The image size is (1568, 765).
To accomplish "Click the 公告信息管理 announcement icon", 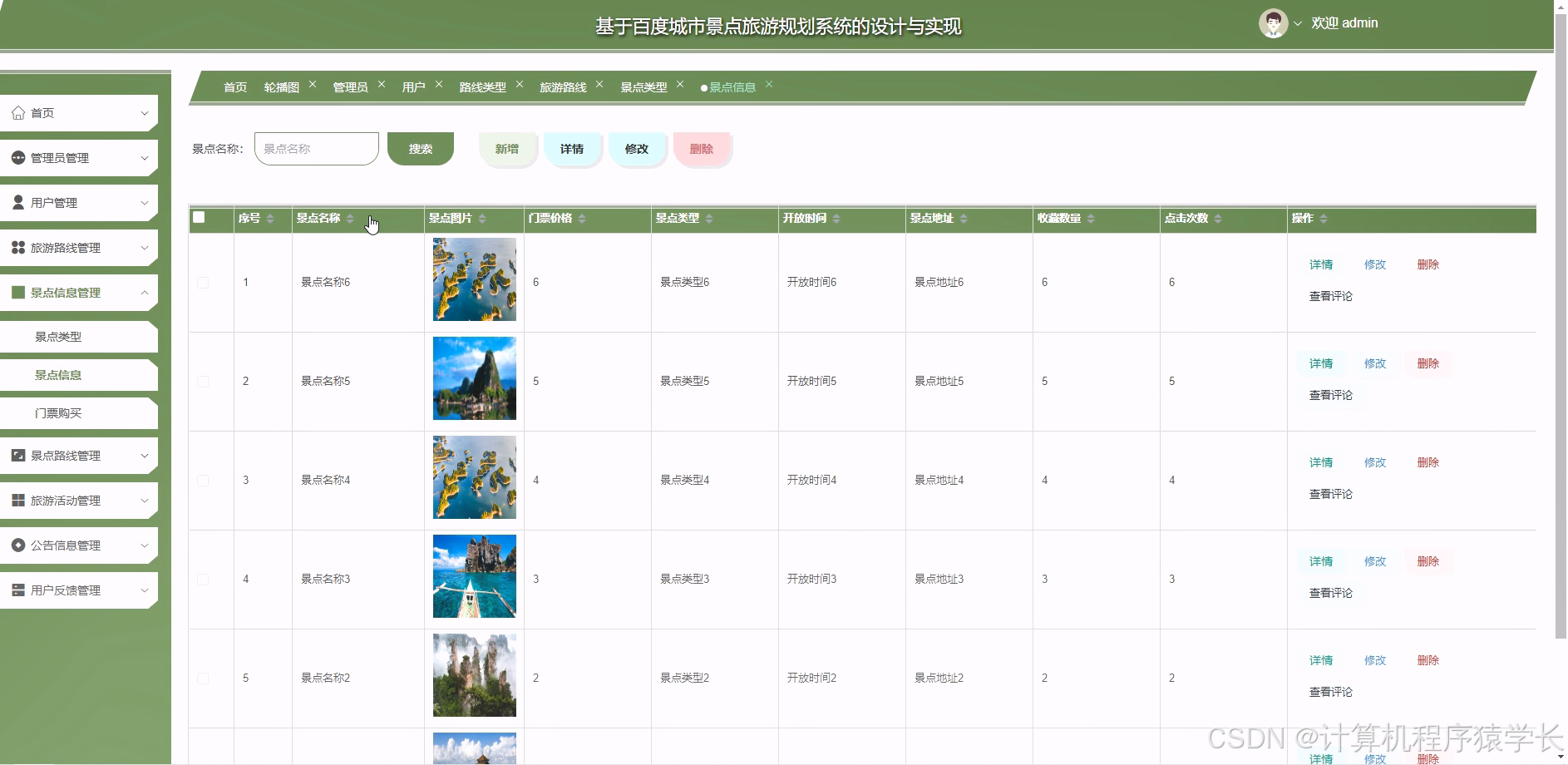I will click(x=17, y=545).
